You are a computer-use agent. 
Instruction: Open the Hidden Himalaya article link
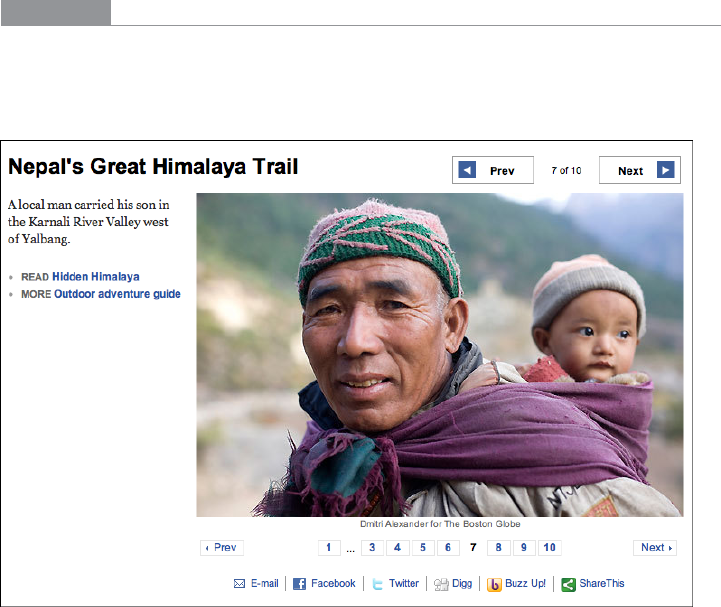tap(96, 276)
